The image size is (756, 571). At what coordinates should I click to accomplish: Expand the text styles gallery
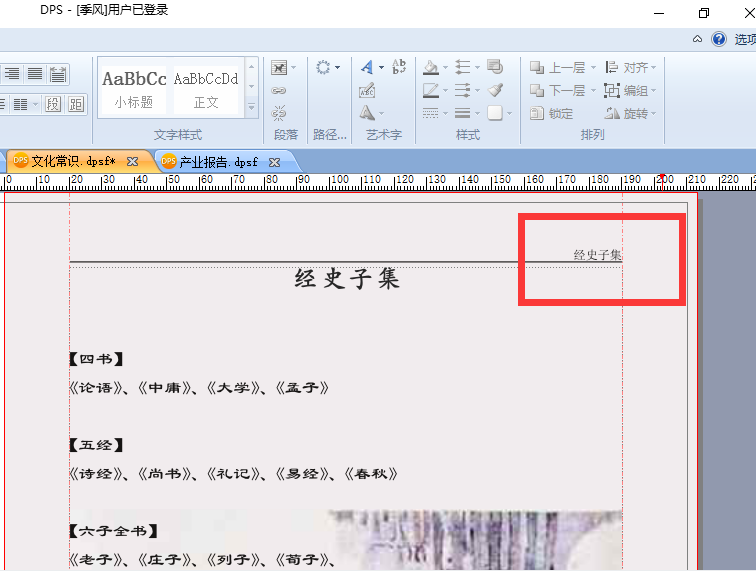pyautogui.click(x=252, y=107)
